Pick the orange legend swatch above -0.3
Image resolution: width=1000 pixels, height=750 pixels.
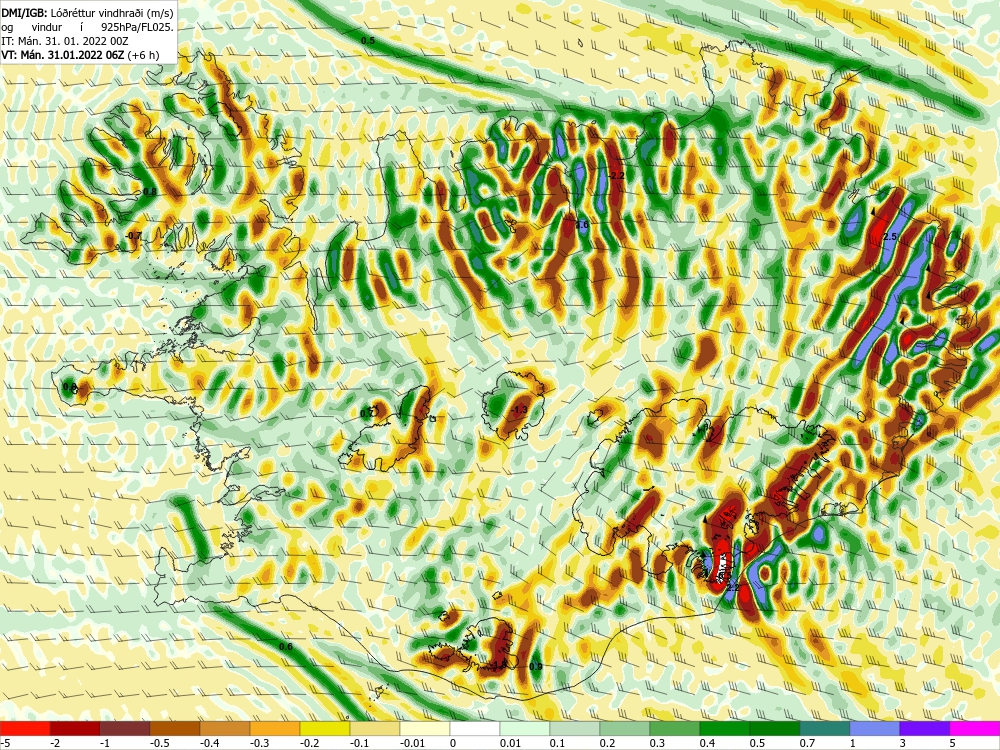pyautogui.click(x=275, y=728)
